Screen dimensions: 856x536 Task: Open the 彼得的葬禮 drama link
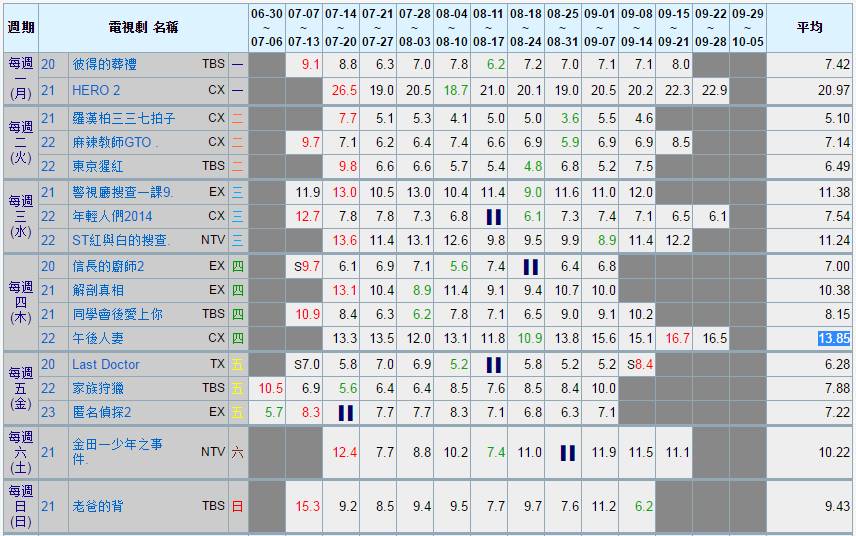[104, 64]
